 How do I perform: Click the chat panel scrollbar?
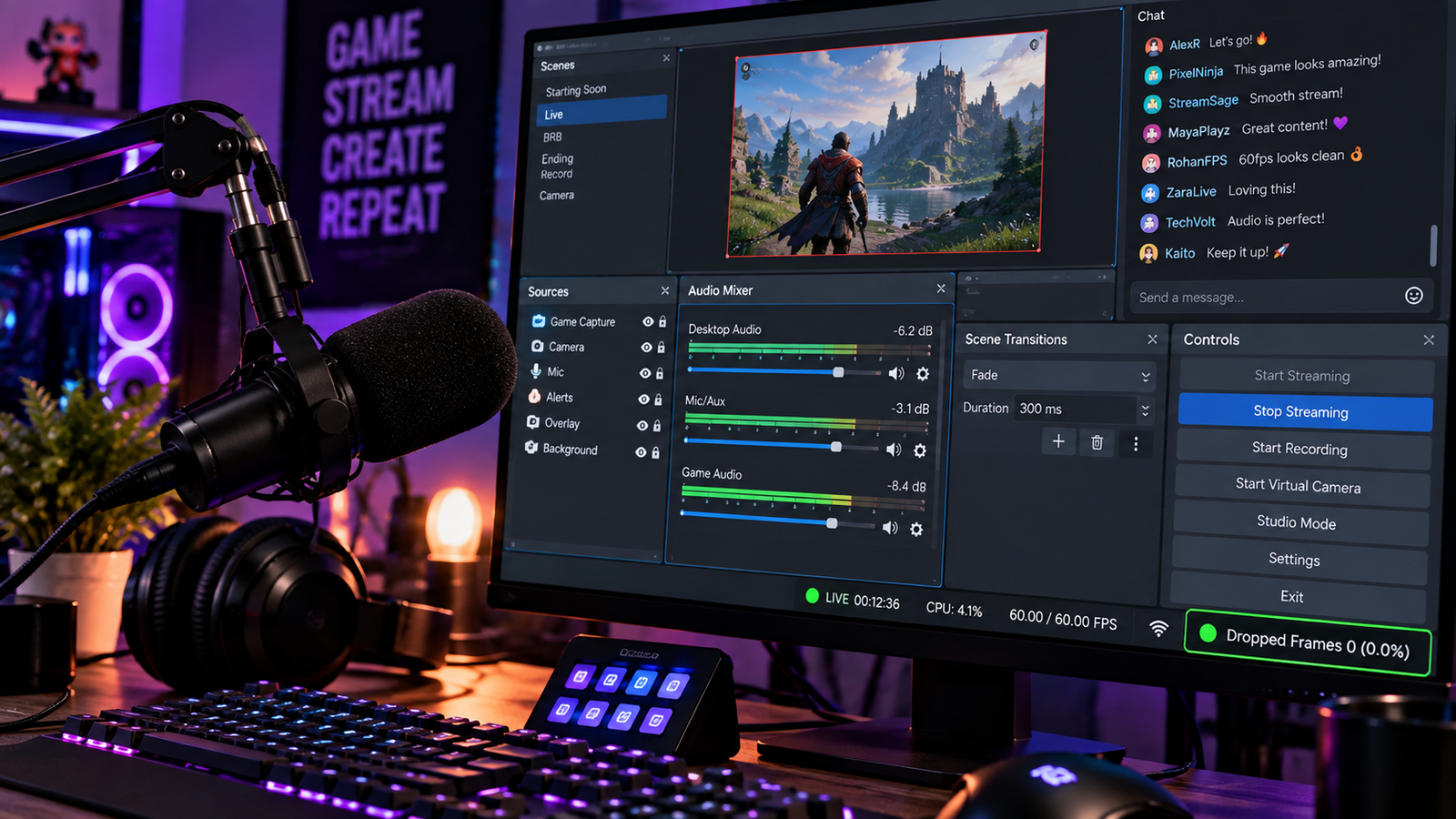tap(1433, 246)
